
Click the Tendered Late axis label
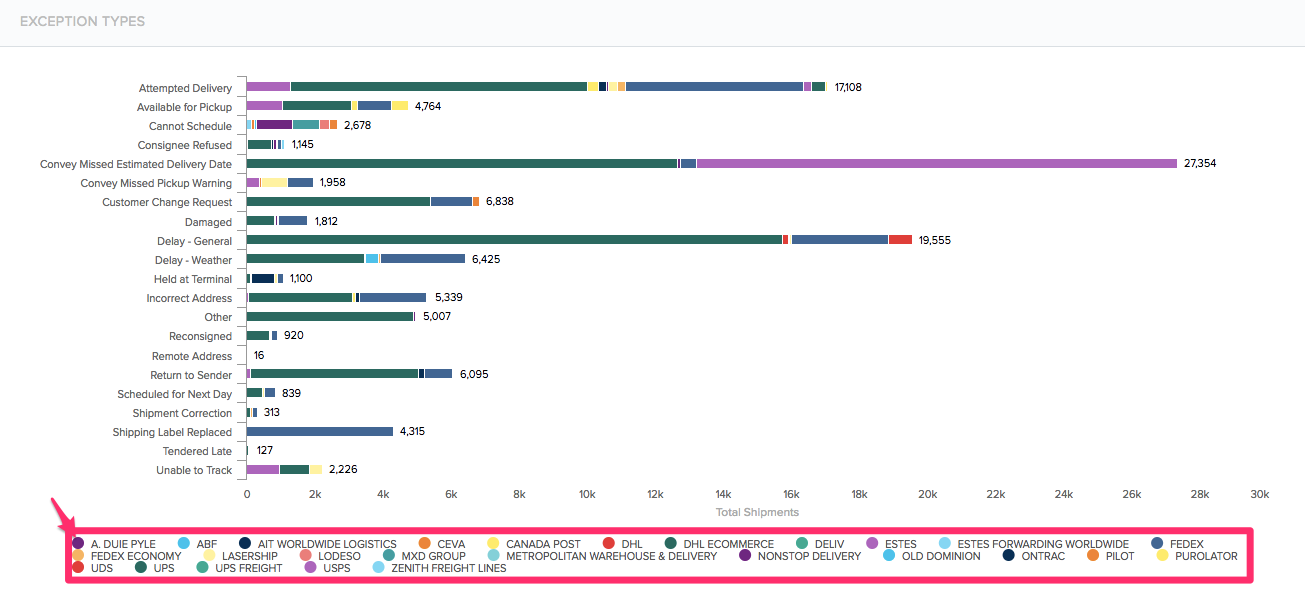(x=197, y=451)
